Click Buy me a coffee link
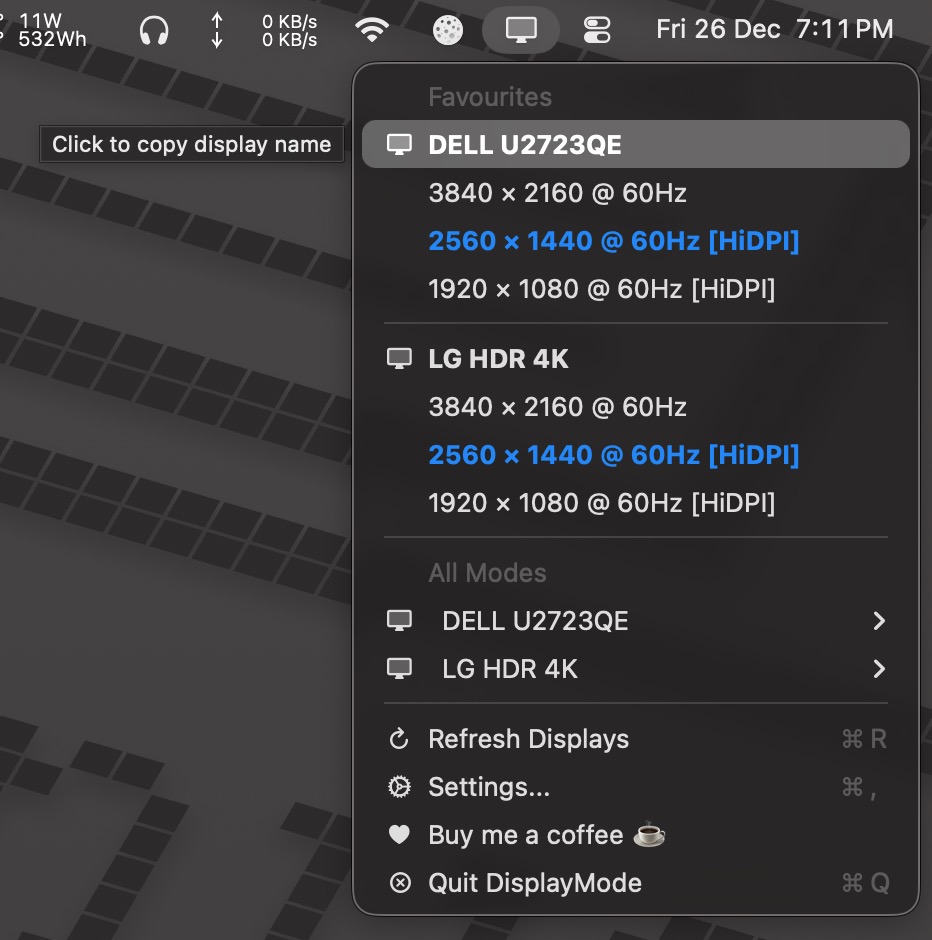 (x=636, y=835)
